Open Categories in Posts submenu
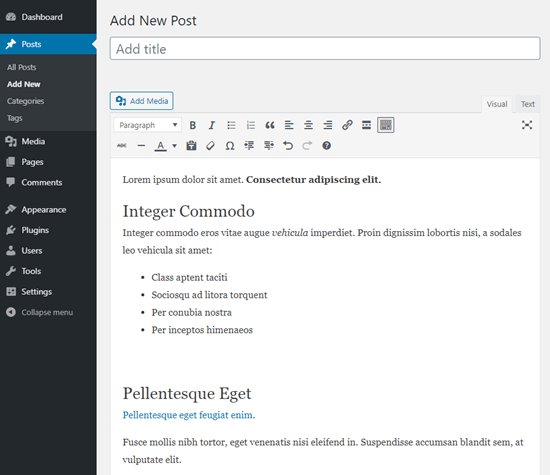Screen dimensions: 550x475 (25, 101)
